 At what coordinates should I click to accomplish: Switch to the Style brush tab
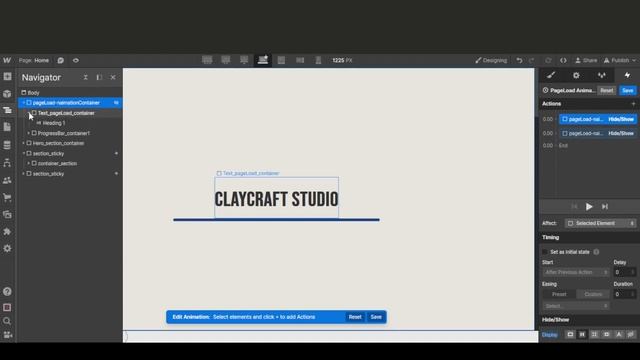[551, 75]
